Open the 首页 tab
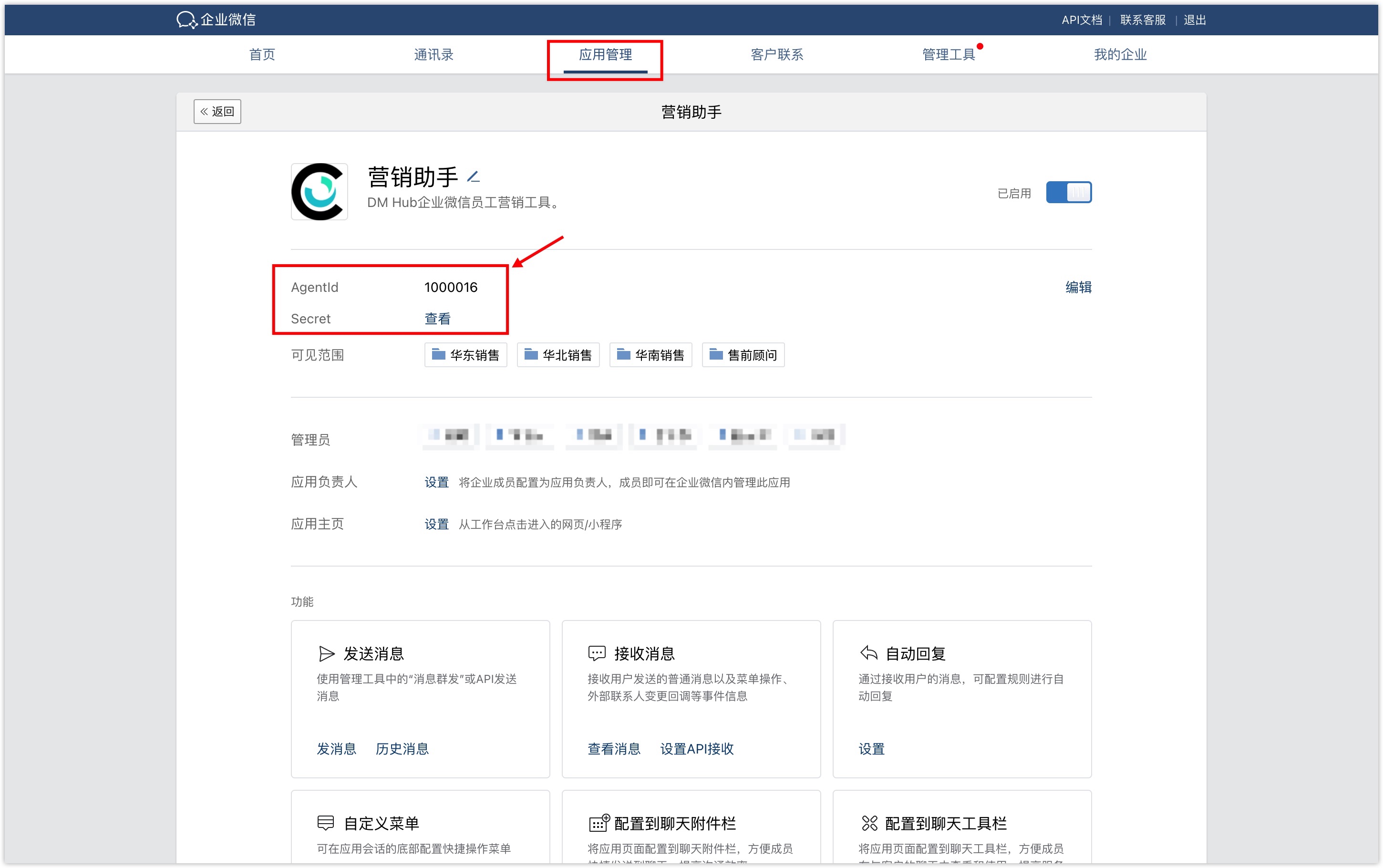This screenshot has width=1383, height=868. tap(262, 54)
